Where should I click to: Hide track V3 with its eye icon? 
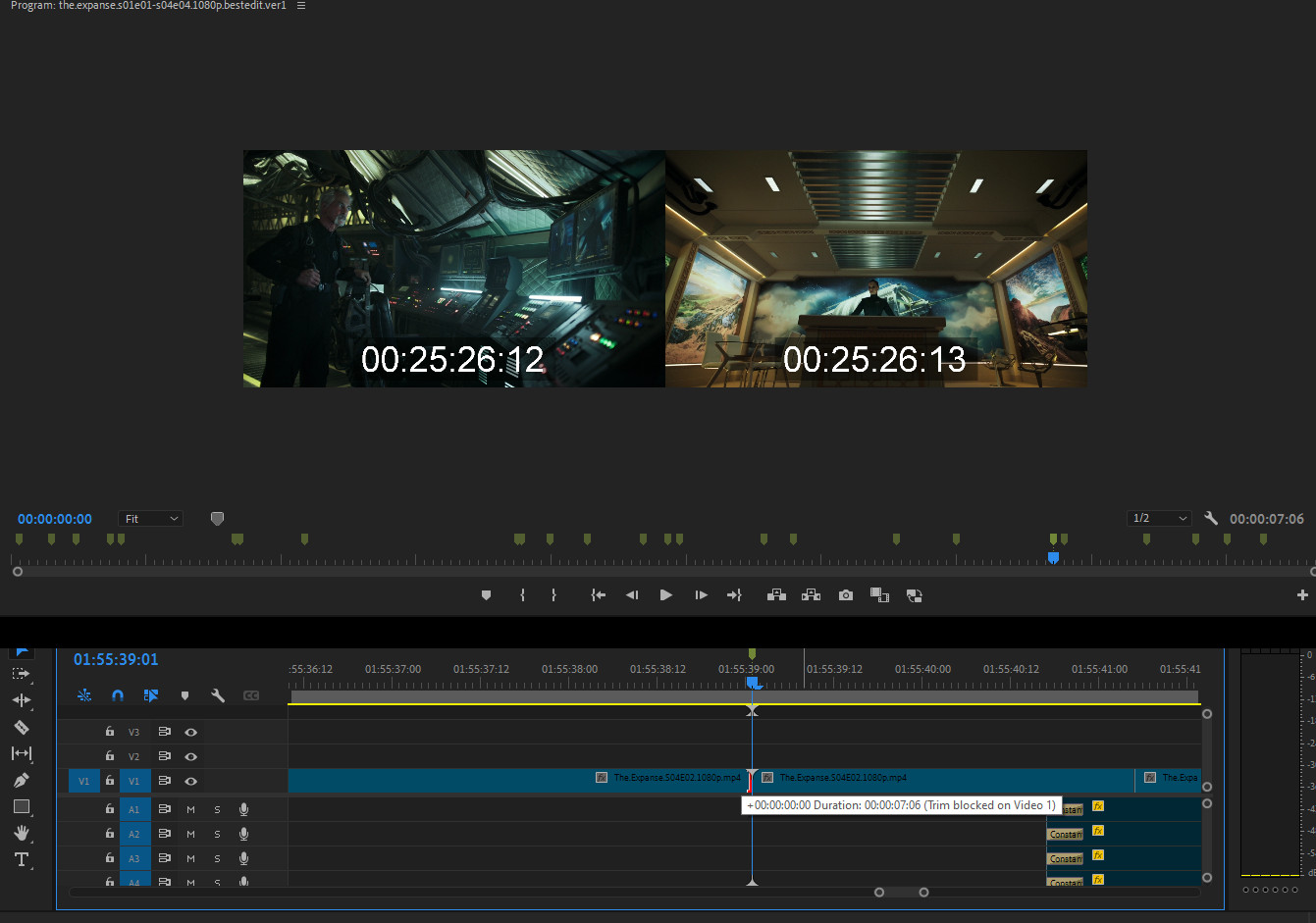(190, 732)
